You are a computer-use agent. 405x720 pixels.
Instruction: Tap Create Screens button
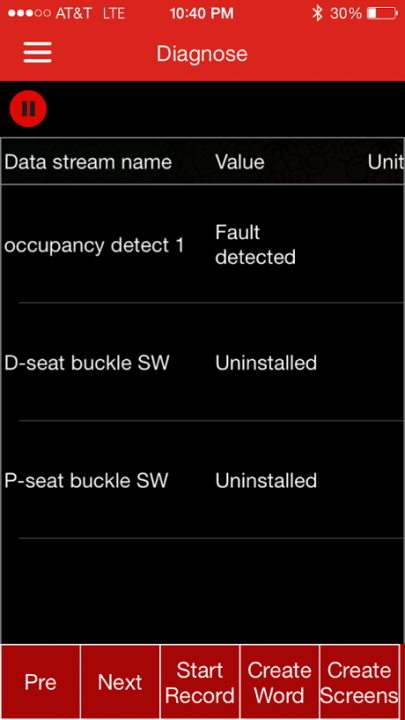359,682
